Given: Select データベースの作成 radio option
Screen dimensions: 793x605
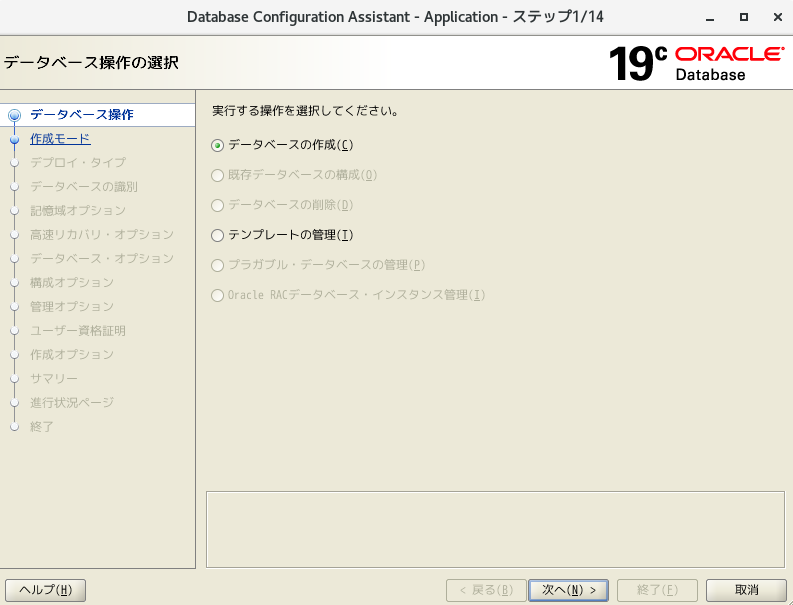Looking at the screenshot, I should 282,146.
